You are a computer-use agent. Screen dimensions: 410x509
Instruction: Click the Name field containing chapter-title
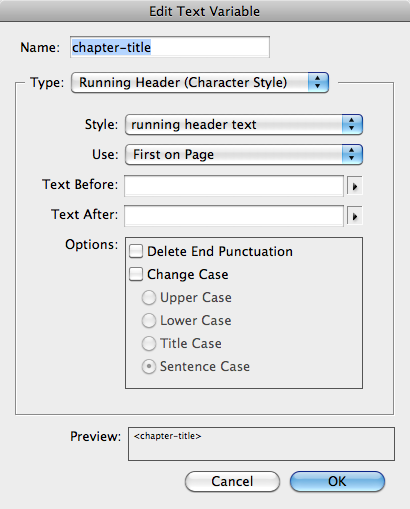[170, 47]
